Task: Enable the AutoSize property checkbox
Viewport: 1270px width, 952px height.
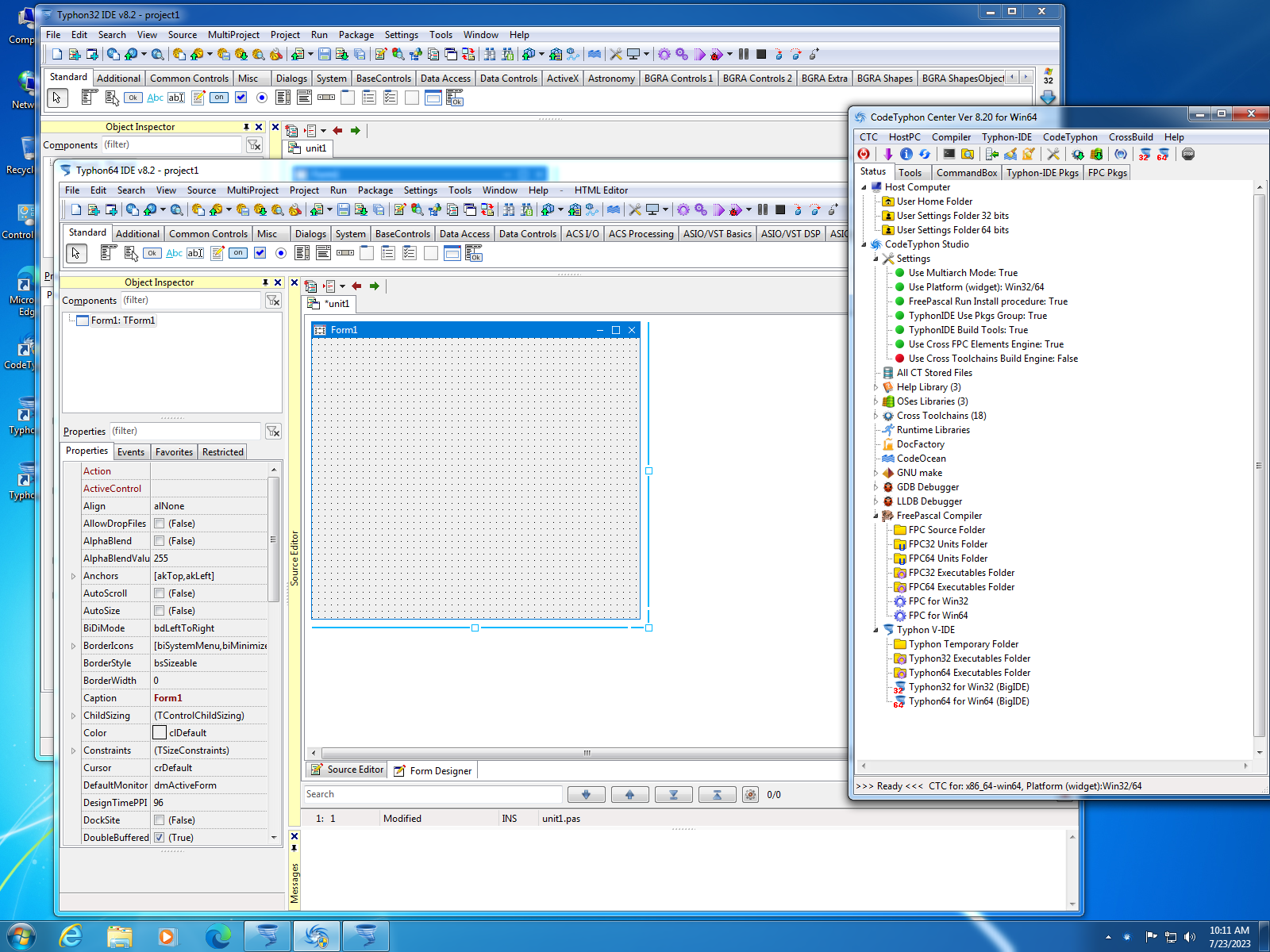Action: (160, 611)
